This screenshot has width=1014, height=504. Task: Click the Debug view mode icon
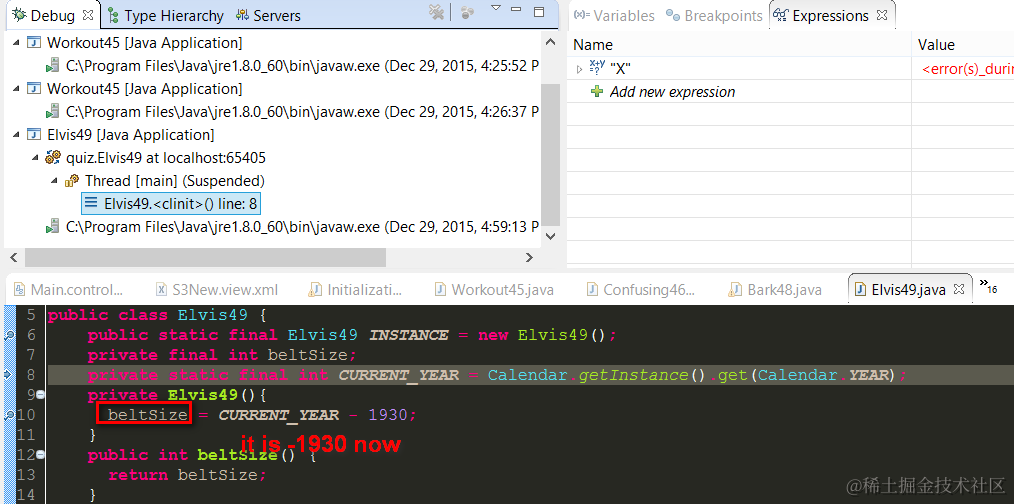point(468,12)
